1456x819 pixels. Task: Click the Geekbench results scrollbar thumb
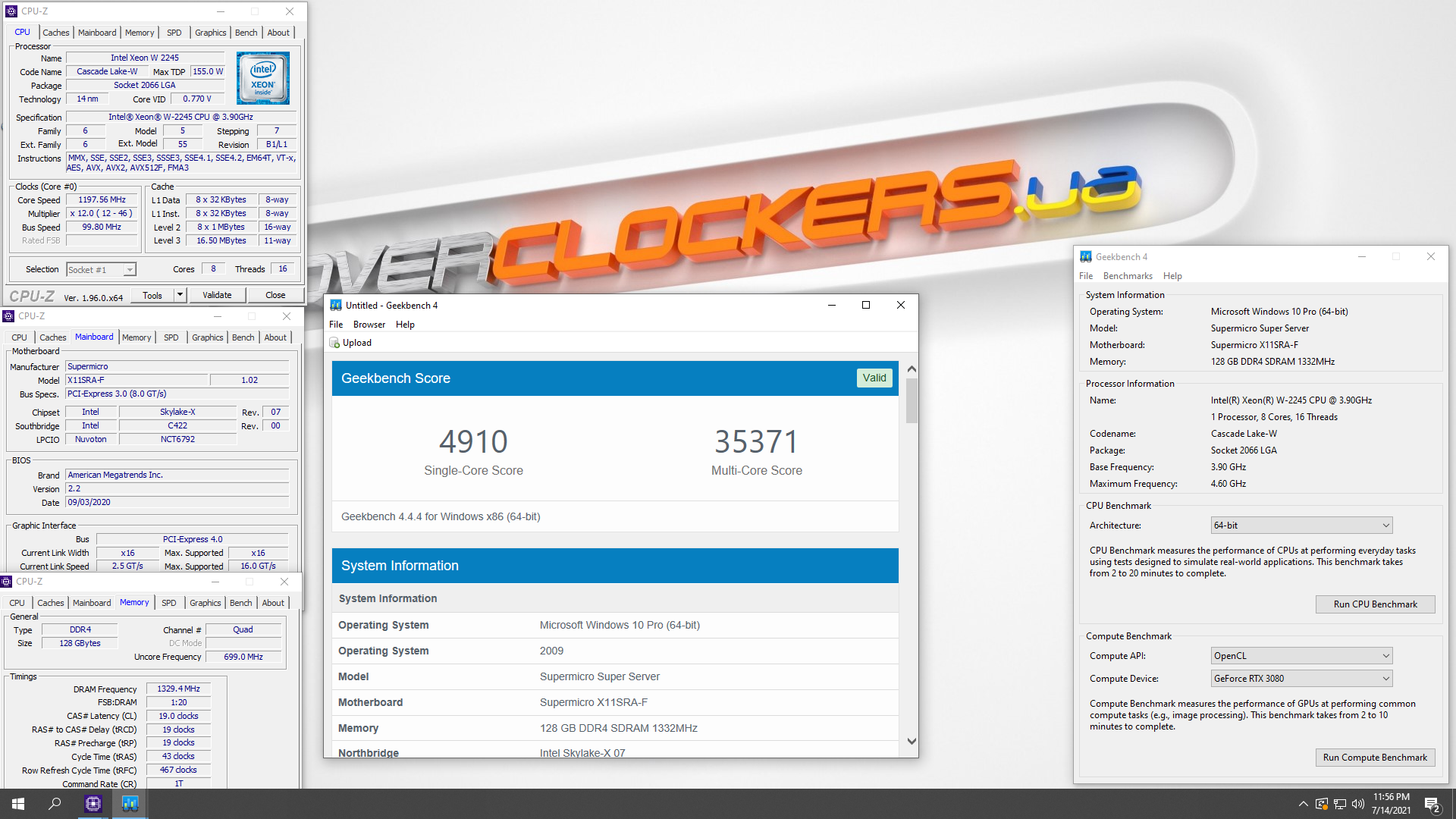point(912,400)
